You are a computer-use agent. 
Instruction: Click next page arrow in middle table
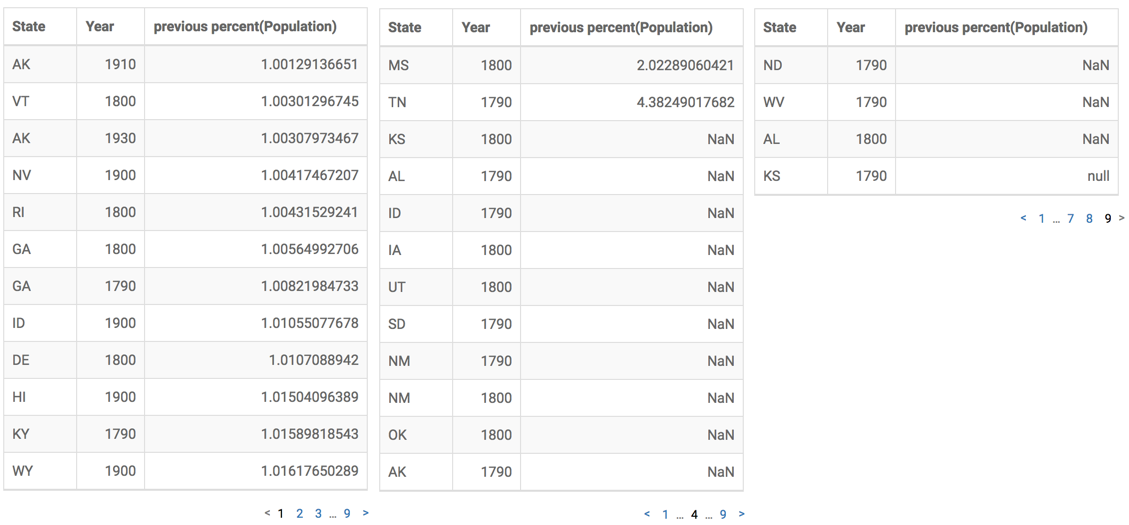[741, 514]
